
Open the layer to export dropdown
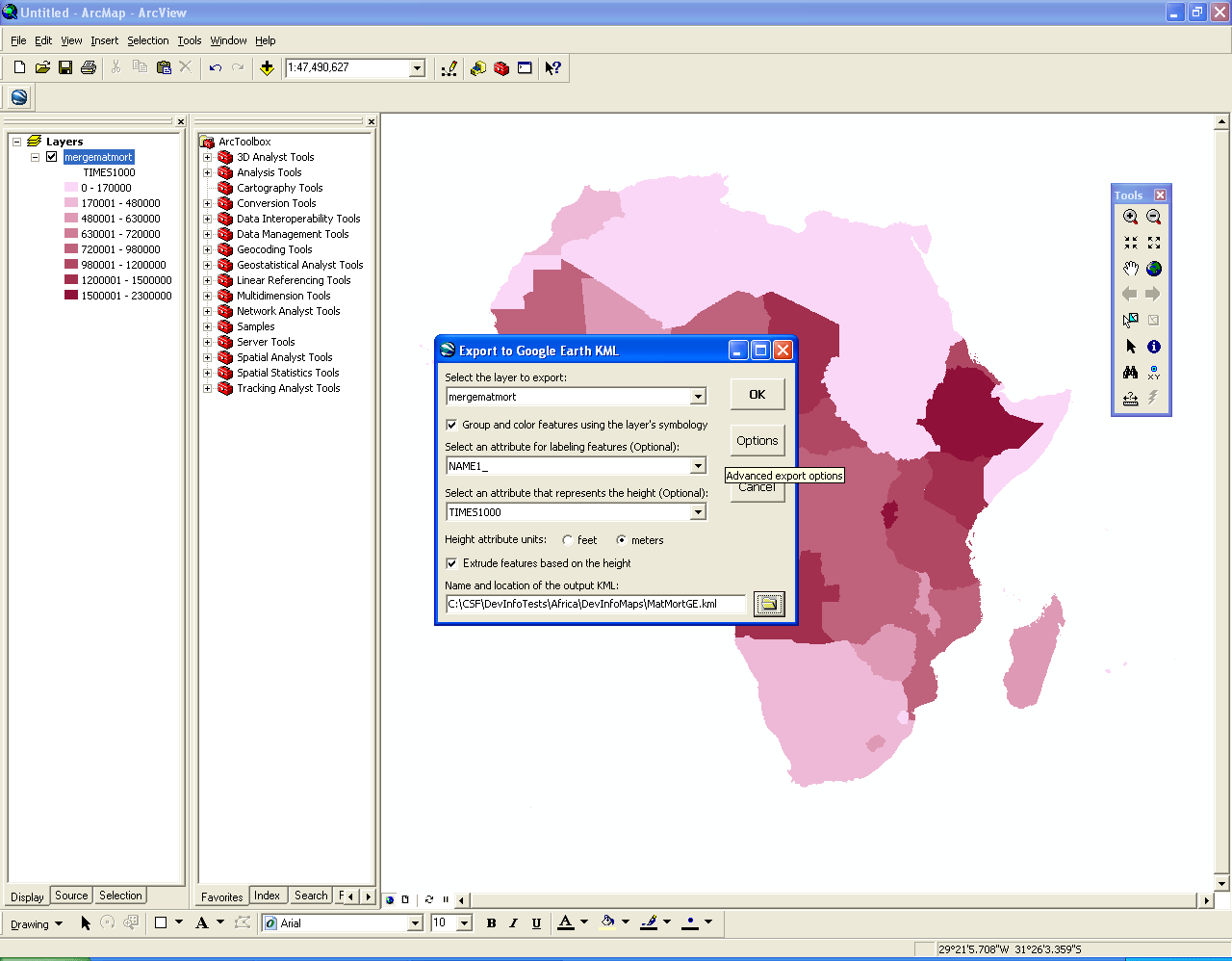click(x=699, y=397)
